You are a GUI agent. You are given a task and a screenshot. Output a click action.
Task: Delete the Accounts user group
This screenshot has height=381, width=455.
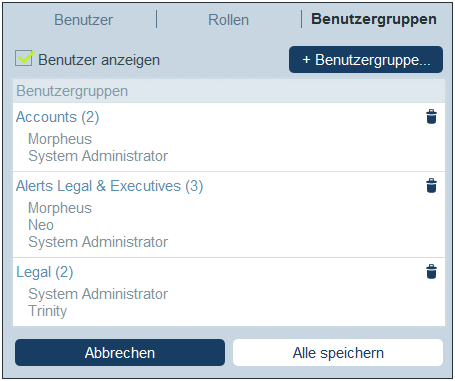click(431, 117)
